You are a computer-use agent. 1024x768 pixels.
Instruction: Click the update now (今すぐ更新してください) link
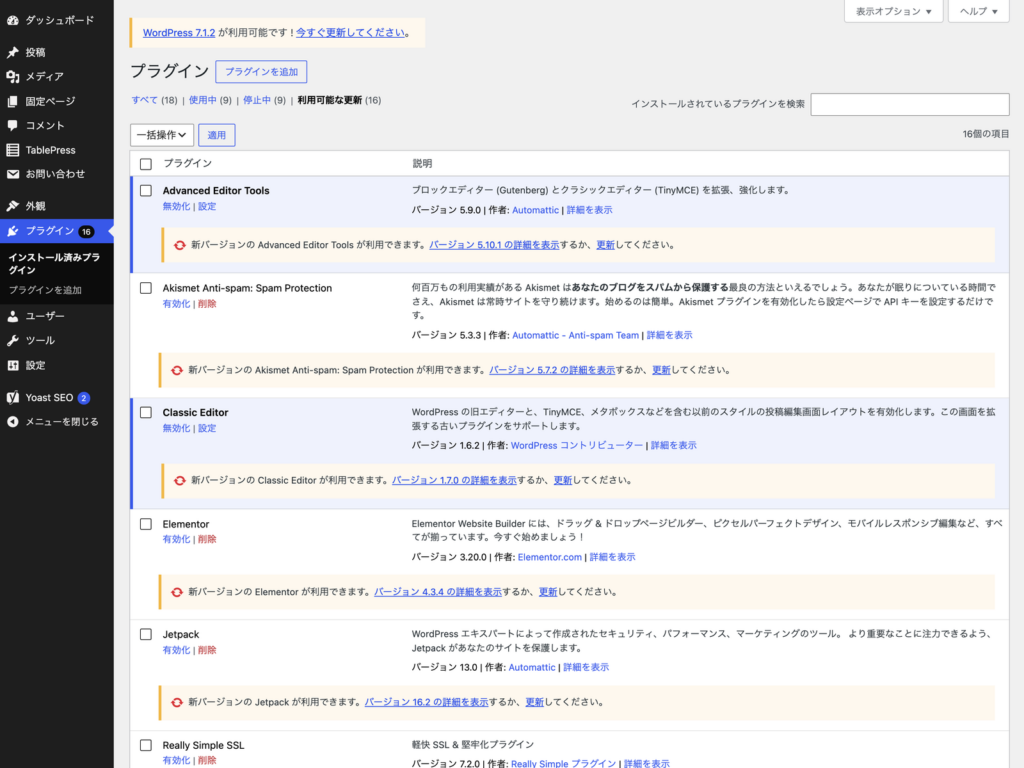(350, 33)
